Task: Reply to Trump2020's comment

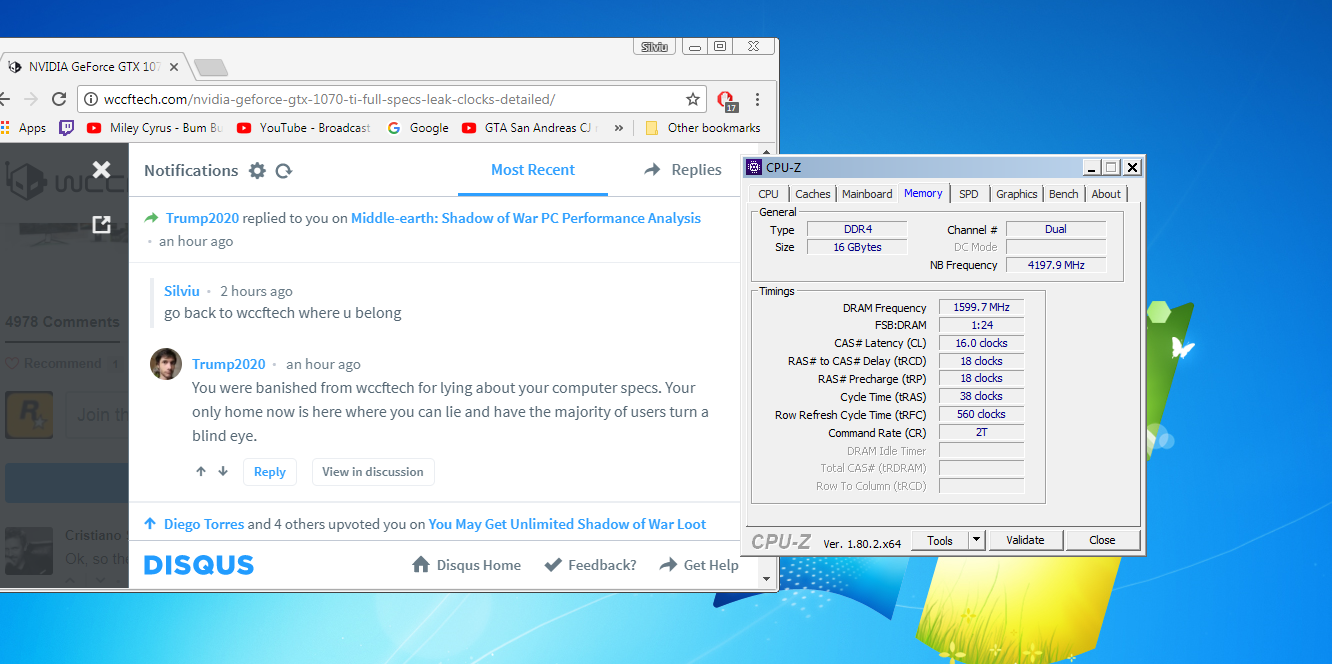Action: (x=269, y=472)
